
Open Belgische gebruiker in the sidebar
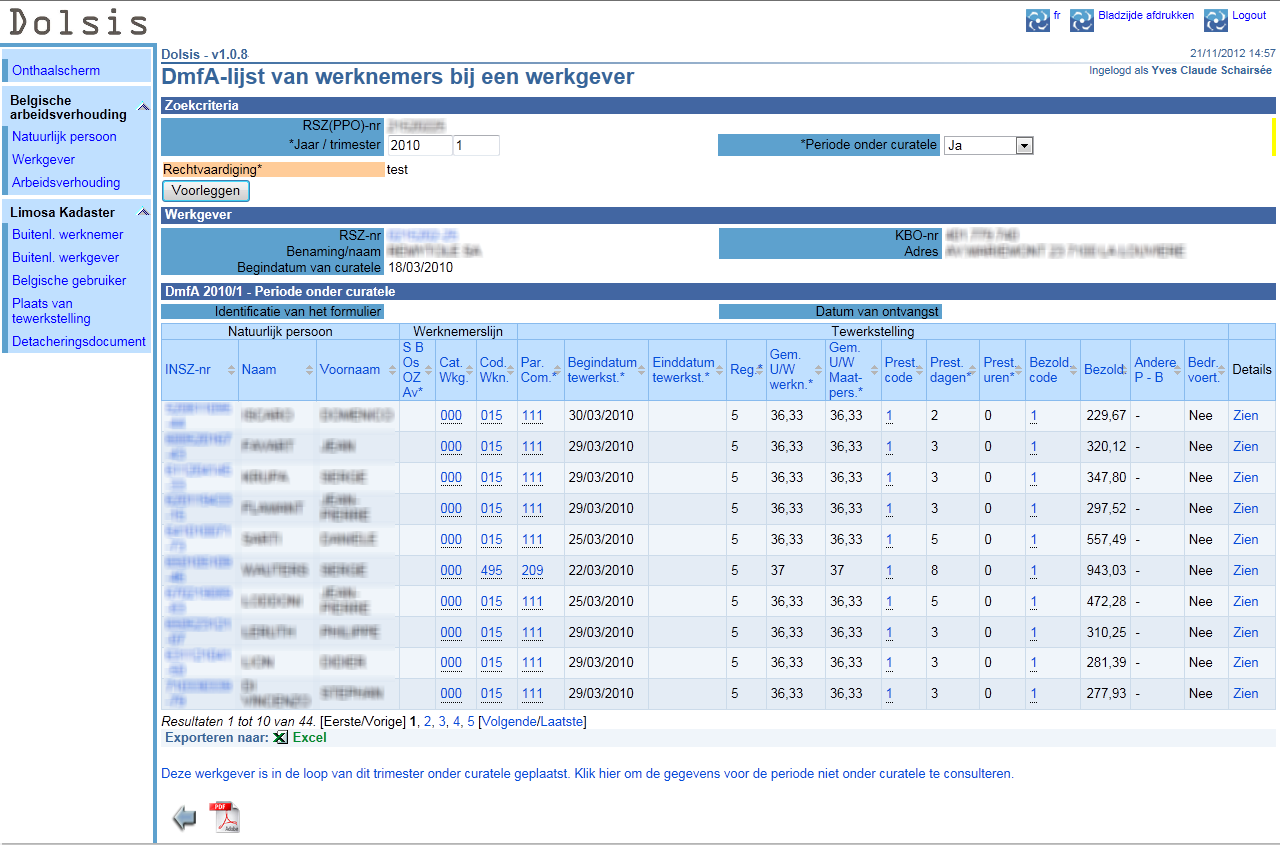point(69,281)
